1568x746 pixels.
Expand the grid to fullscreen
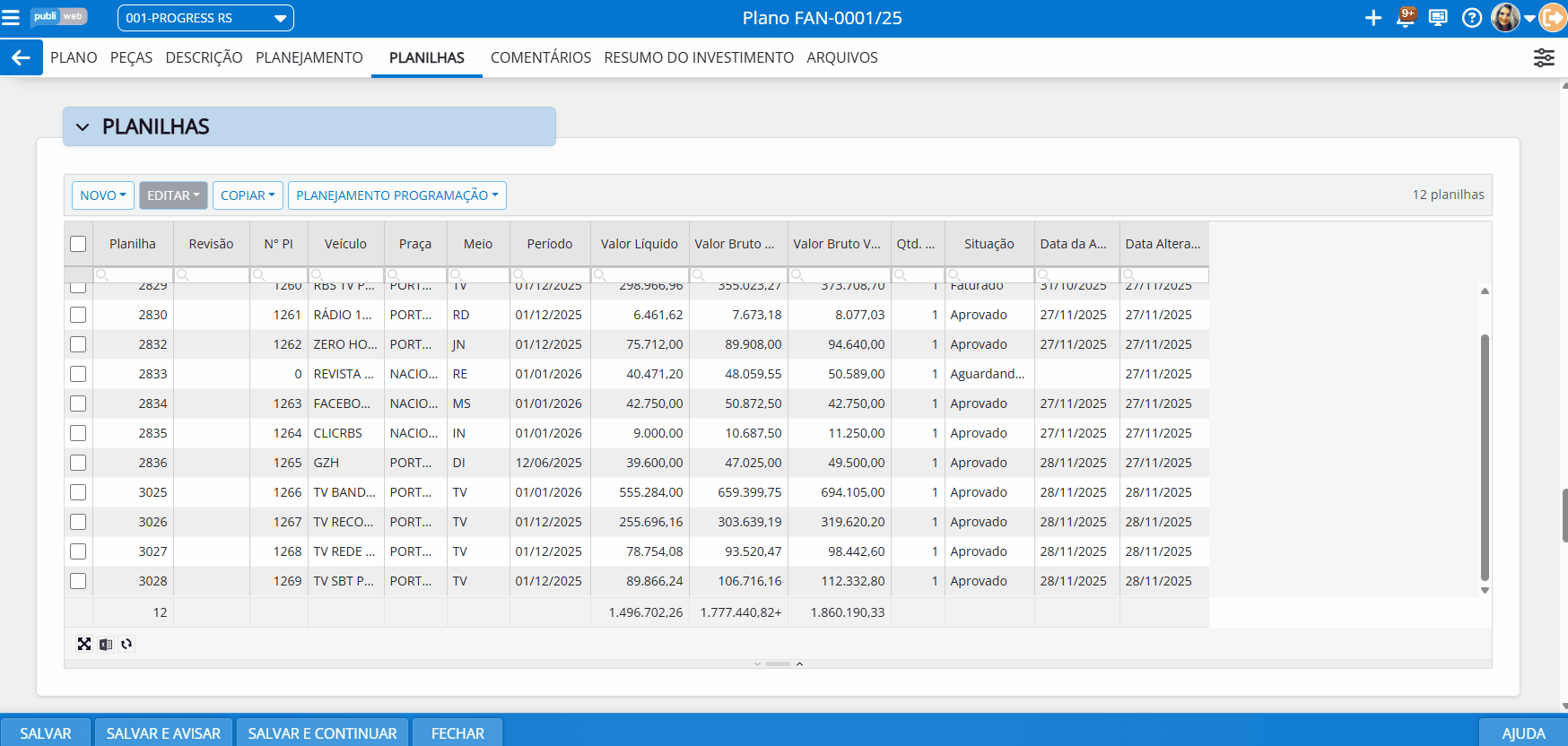pyautogui.click(x=84, y=644)
